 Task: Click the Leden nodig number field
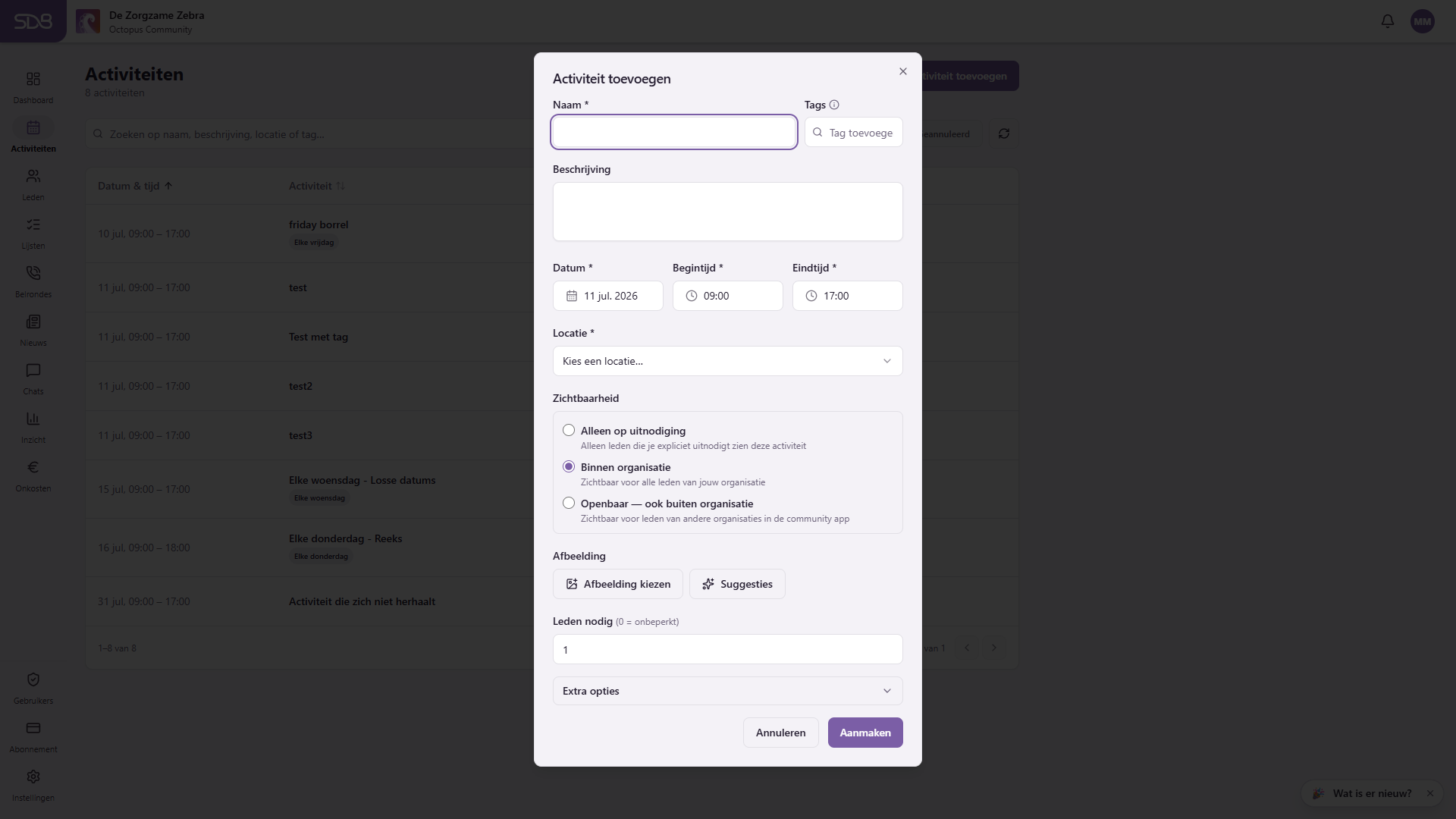(728, 649)
